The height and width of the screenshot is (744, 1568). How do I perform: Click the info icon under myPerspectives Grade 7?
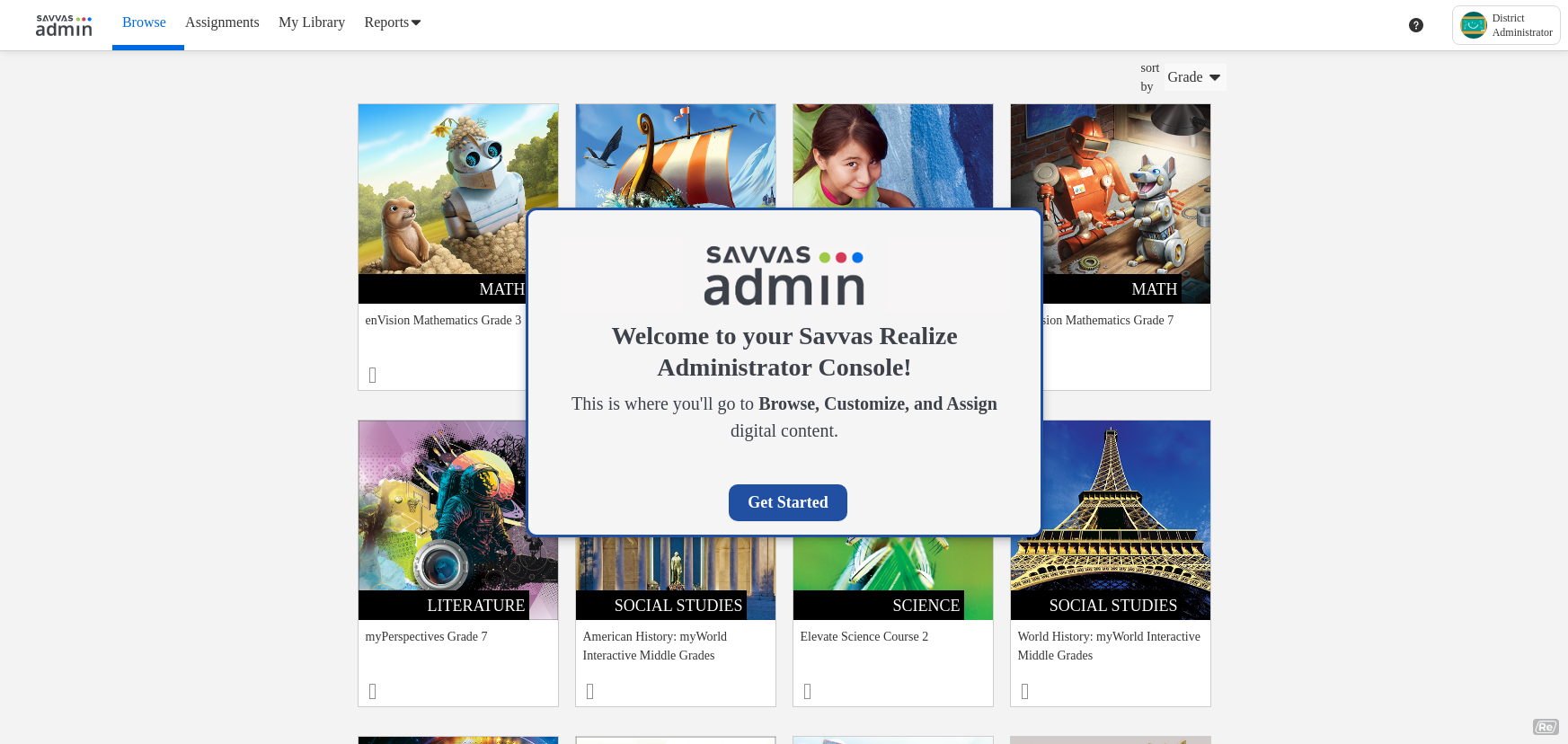pos(372,691)
